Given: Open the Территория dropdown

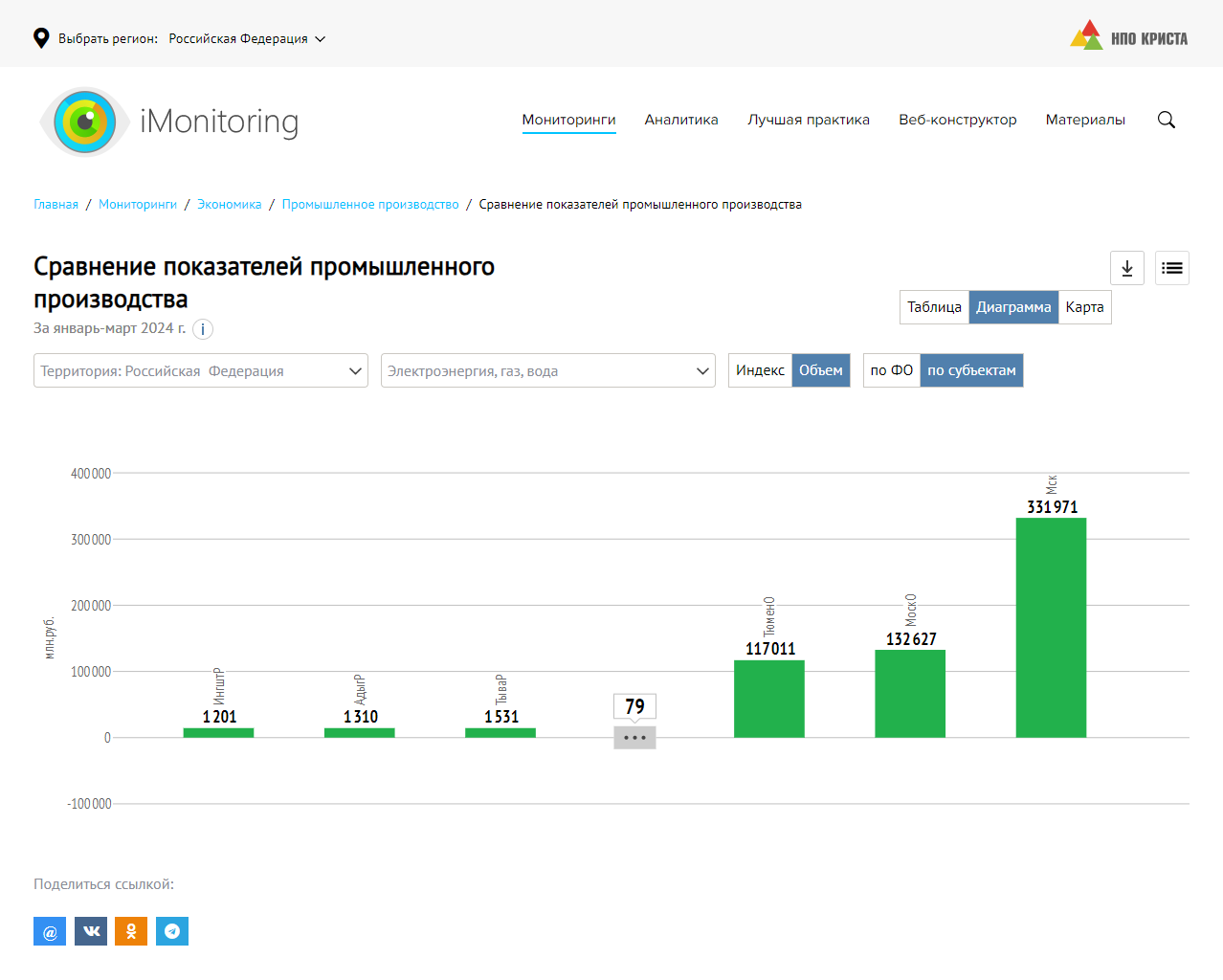Looking at the screenshot, I should (201, 370).
